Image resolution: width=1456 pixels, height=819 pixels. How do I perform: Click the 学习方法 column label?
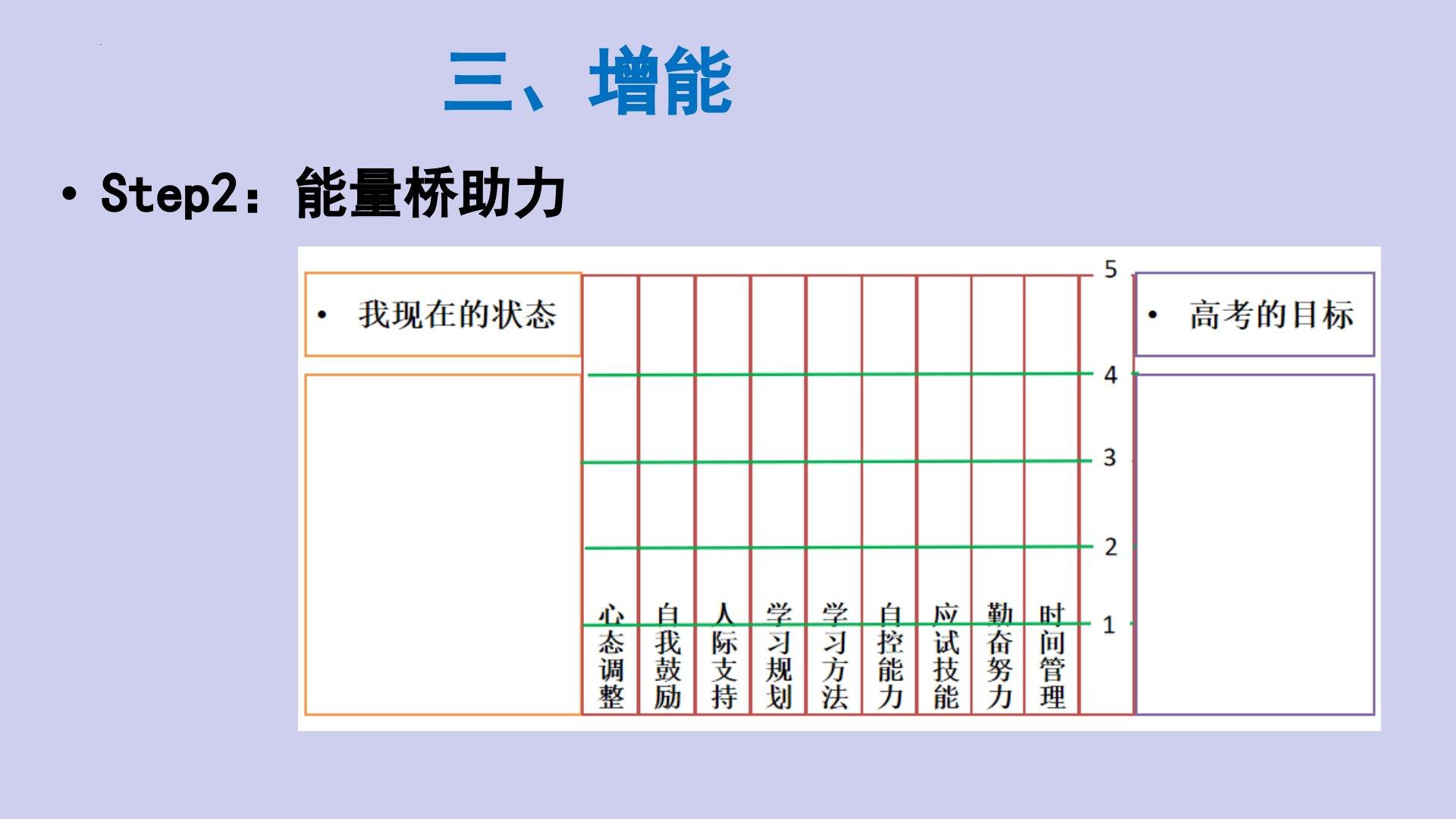pyautogui.click(x=834, y=657)
